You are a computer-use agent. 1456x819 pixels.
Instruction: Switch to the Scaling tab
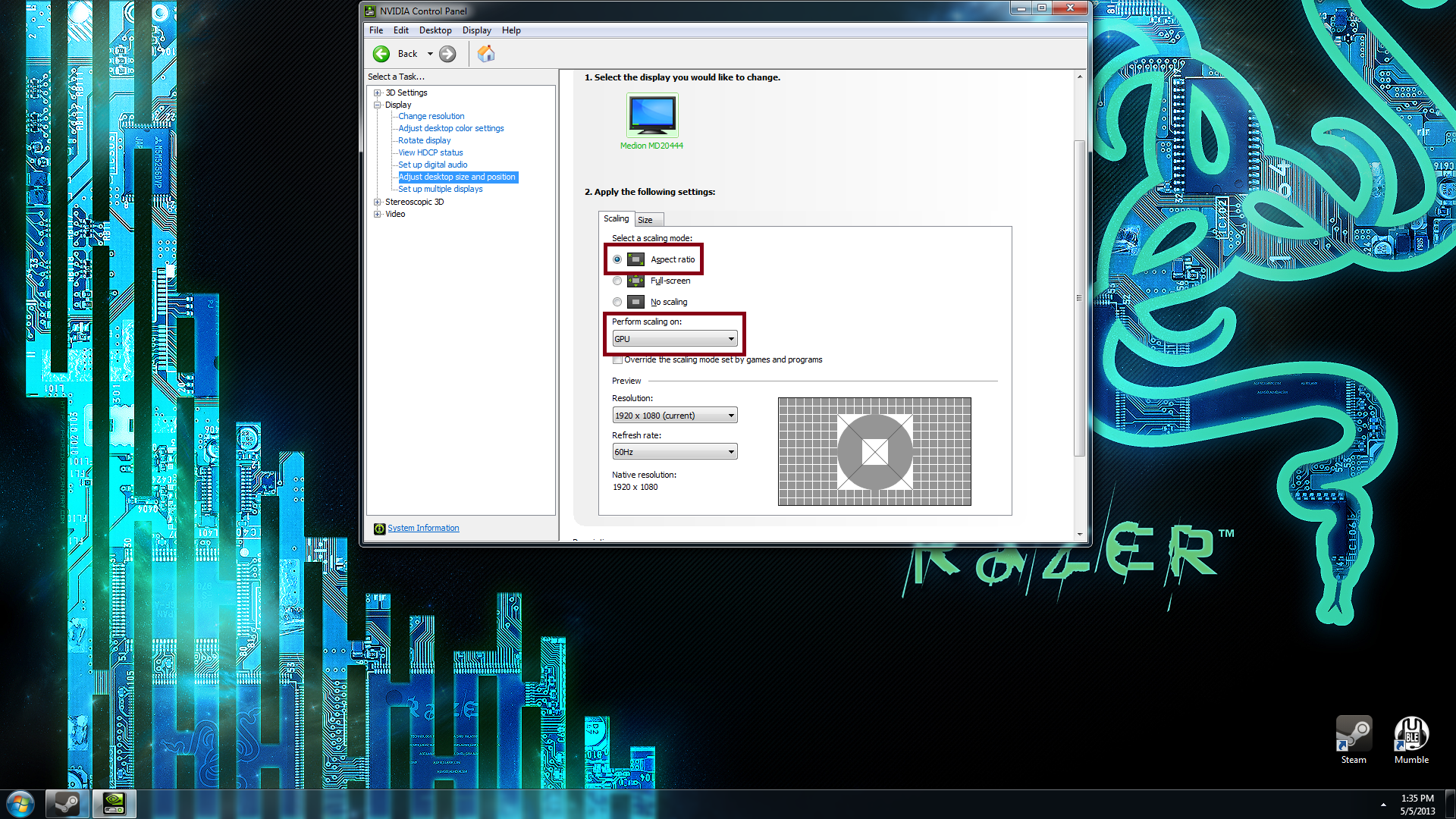point(617,218)
